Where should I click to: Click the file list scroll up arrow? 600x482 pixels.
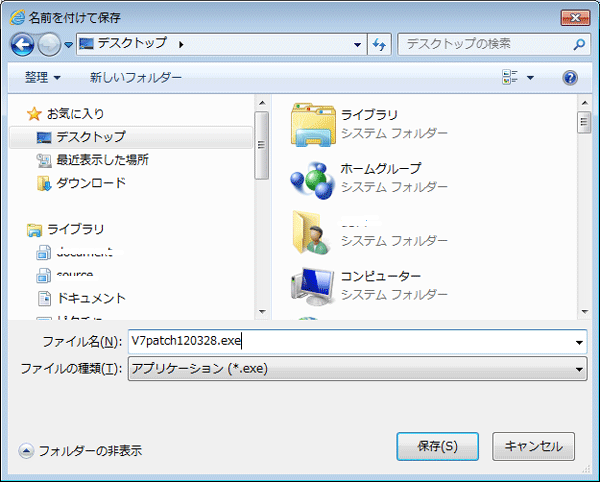coord(584,103)
